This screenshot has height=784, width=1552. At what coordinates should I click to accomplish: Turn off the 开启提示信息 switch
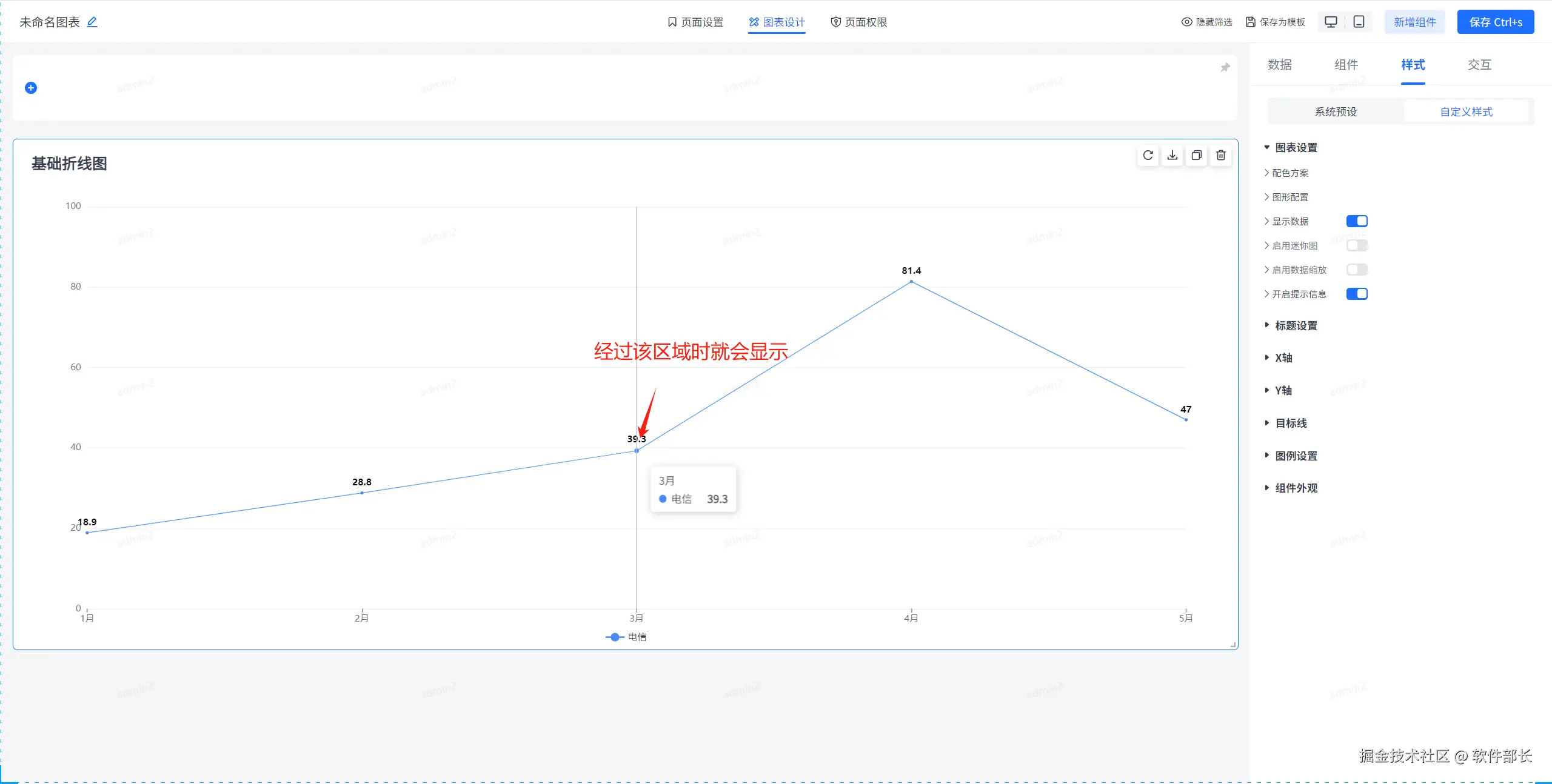1356,294
